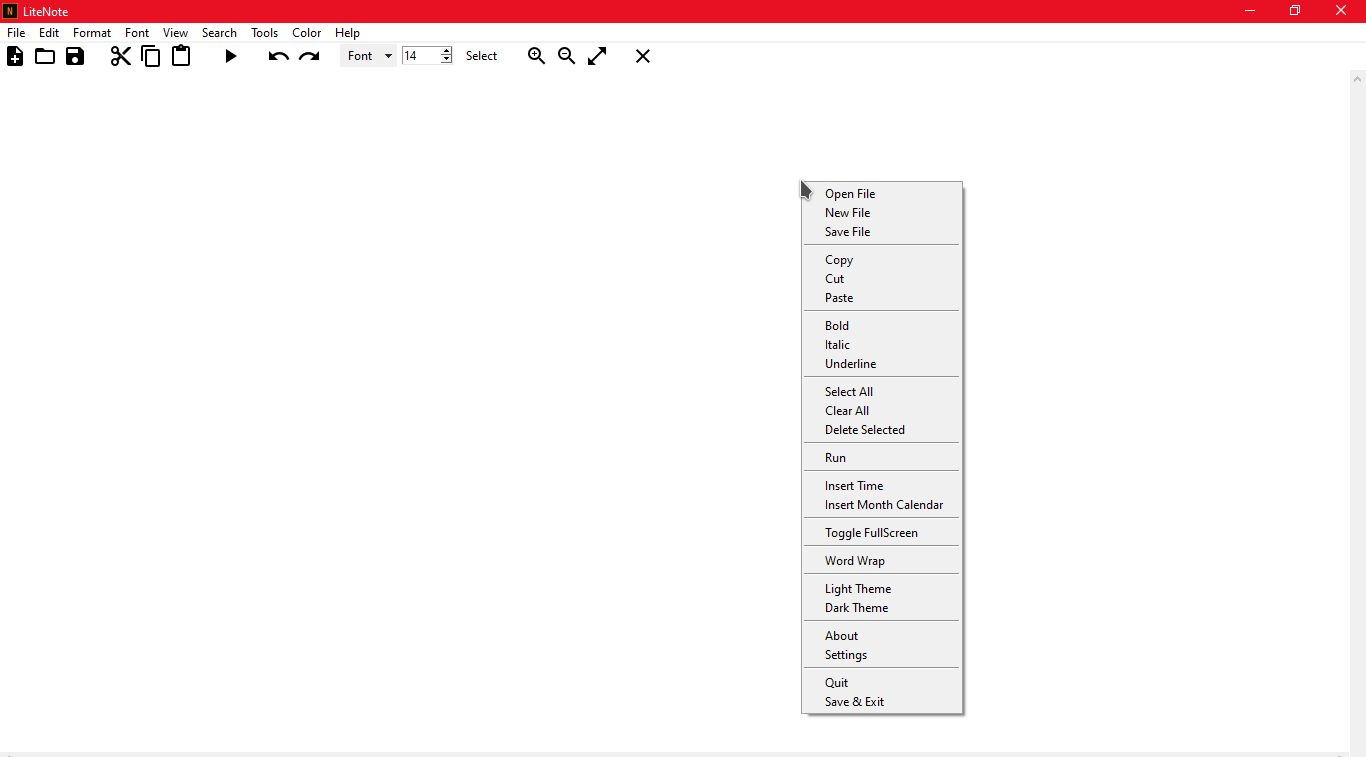
Task: Click the X close icon in toolbar
Action: [x=643, y=56]
